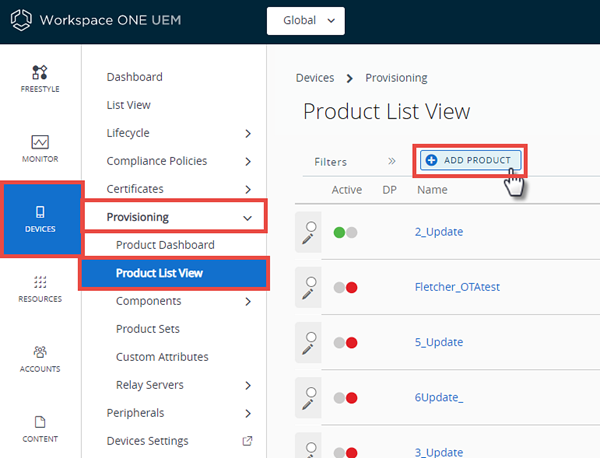Click the Workspace ONE UEM logo icon

coord(21,20)
